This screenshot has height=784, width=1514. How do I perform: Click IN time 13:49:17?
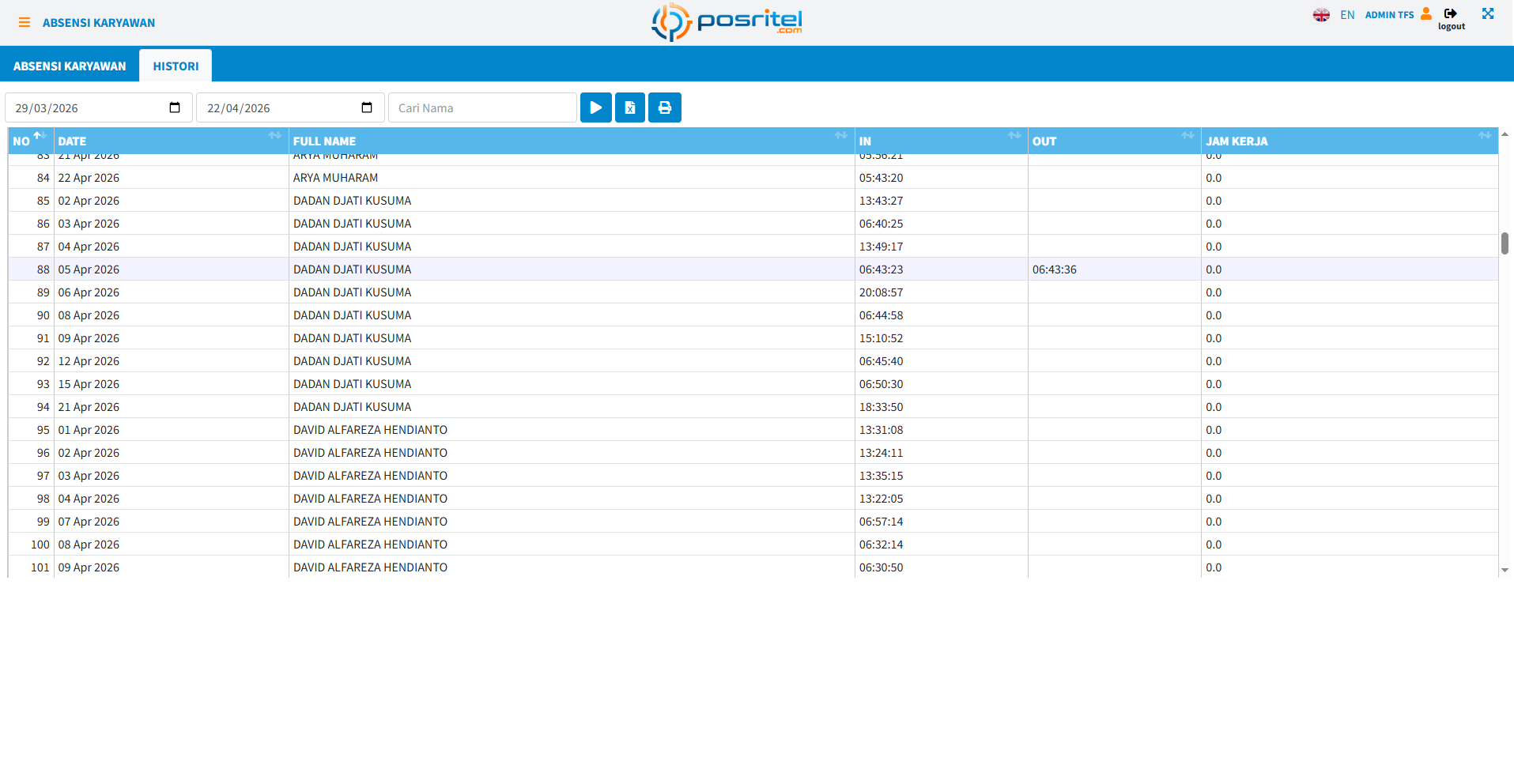click(x=881, y=247)
